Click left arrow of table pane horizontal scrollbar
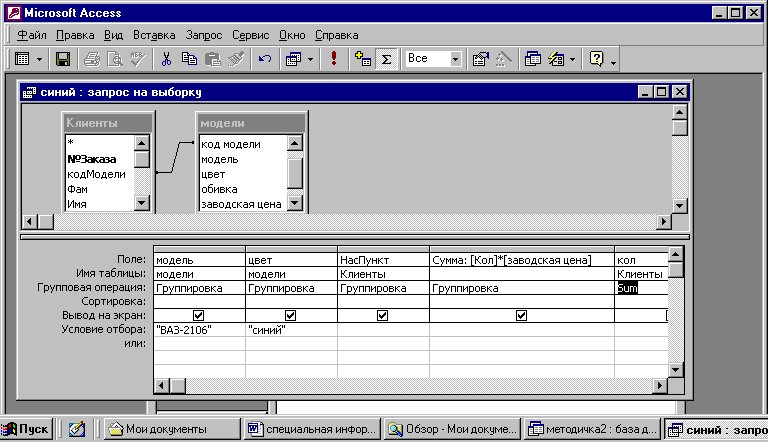The image size is (768, 442). pyautogui.click(x=29, y=221)
